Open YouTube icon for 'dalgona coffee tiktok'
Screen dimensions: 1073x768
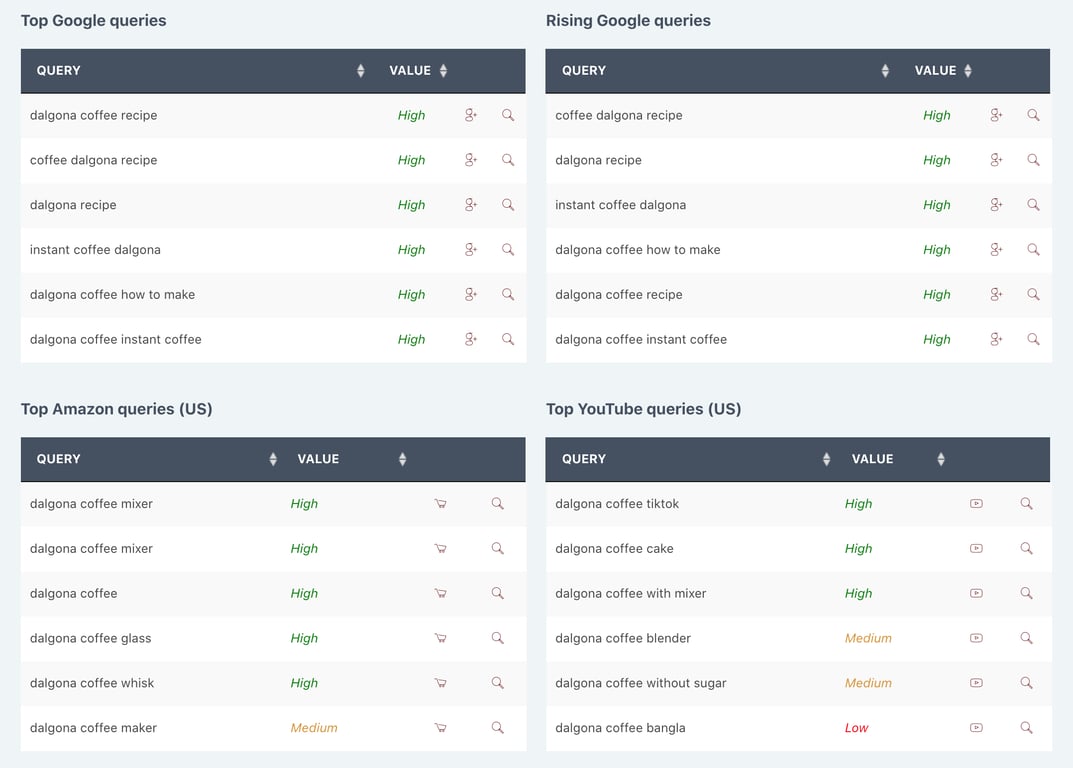(977, 504)
